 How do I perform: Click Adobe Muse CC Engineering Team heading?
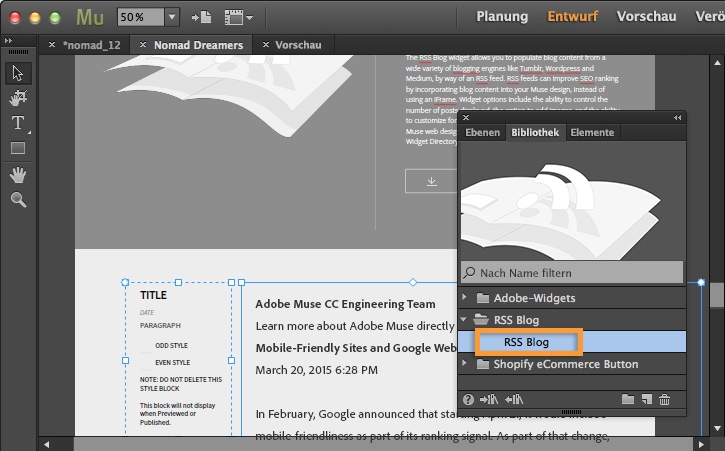[345, 304]
